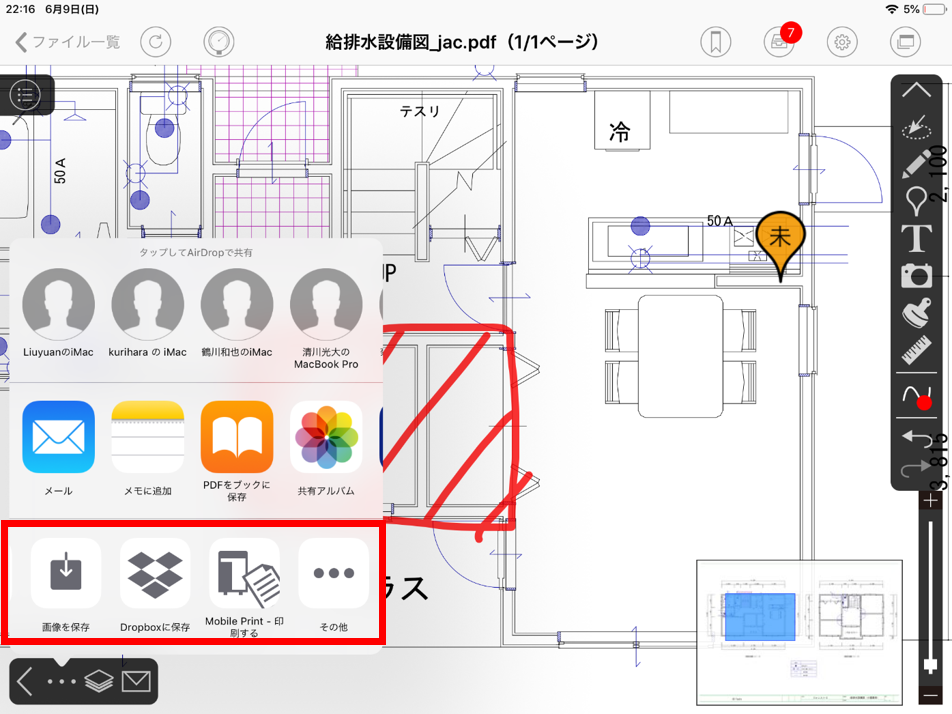Image resolution: width=952 pixels, height=714 pixels.
Task: Open the layers icon in bottom toolbar
Action: (98, 682)
